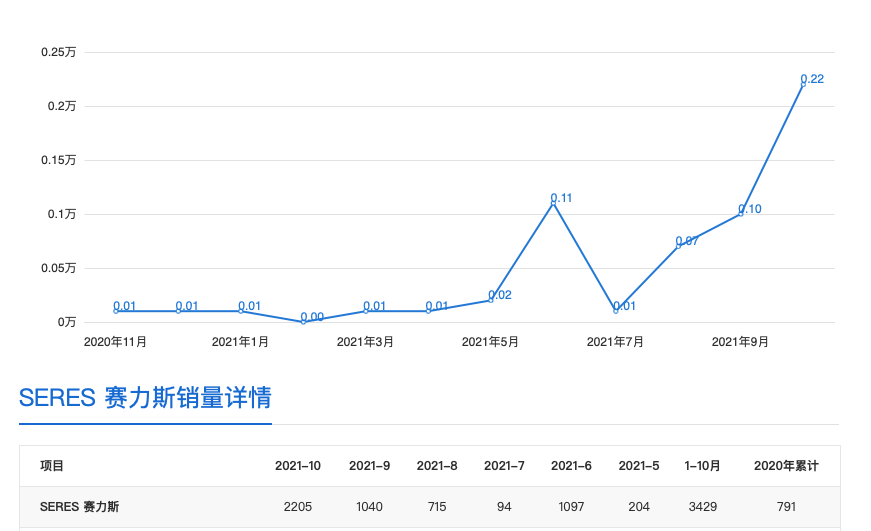The height and width of the screenshot is (531, 871).
Task: Click the 791 cell under 2020年累计
Action: point(787,507)
